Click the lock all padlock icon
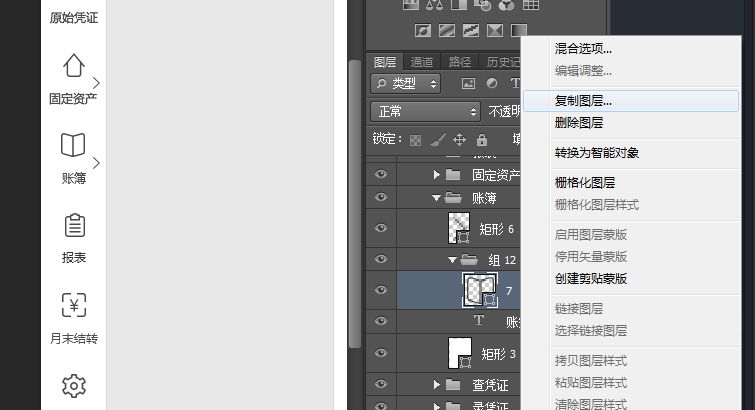This screenshot has width=755, height=410. click(481, 140)
